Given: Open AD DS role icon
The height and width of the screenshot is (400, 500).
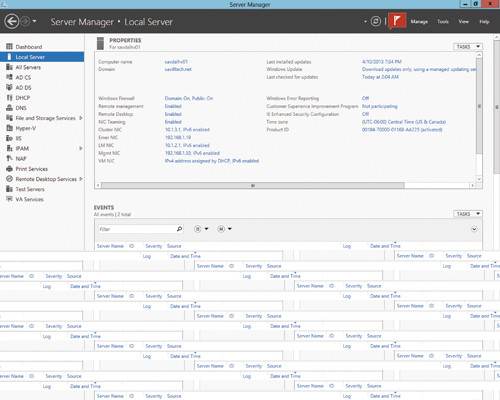Looking at the screenshot, I should [x=9, y=87].
